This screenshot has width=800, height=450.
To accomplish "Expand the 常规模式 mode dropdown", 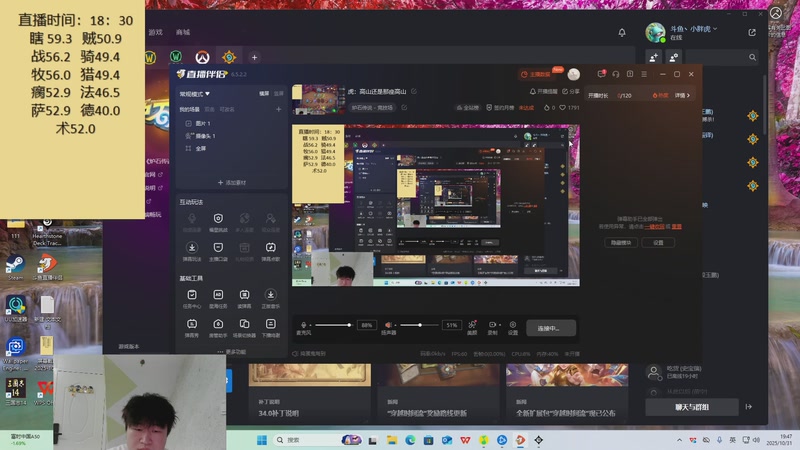I will [x=194, y=94].
